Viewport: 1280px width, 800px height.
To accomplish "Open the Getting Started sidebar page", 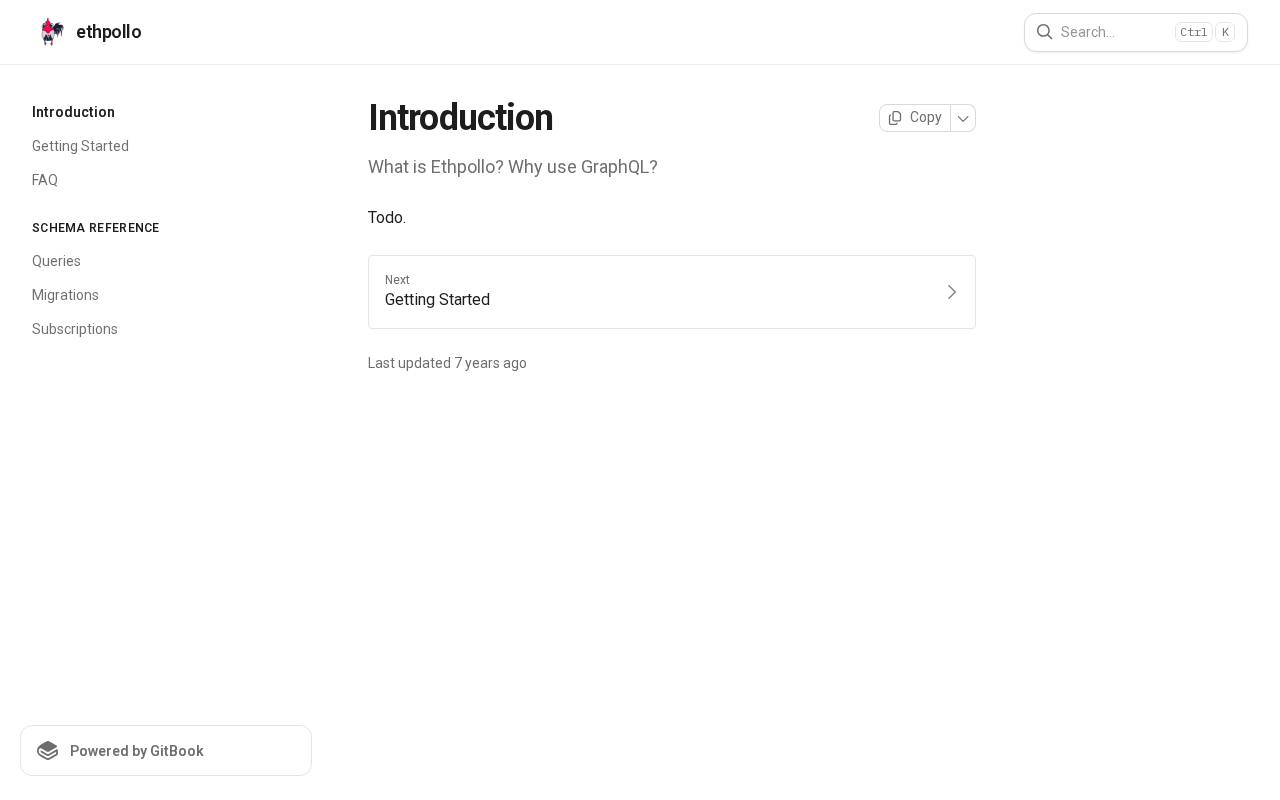I will click(80, 146).
